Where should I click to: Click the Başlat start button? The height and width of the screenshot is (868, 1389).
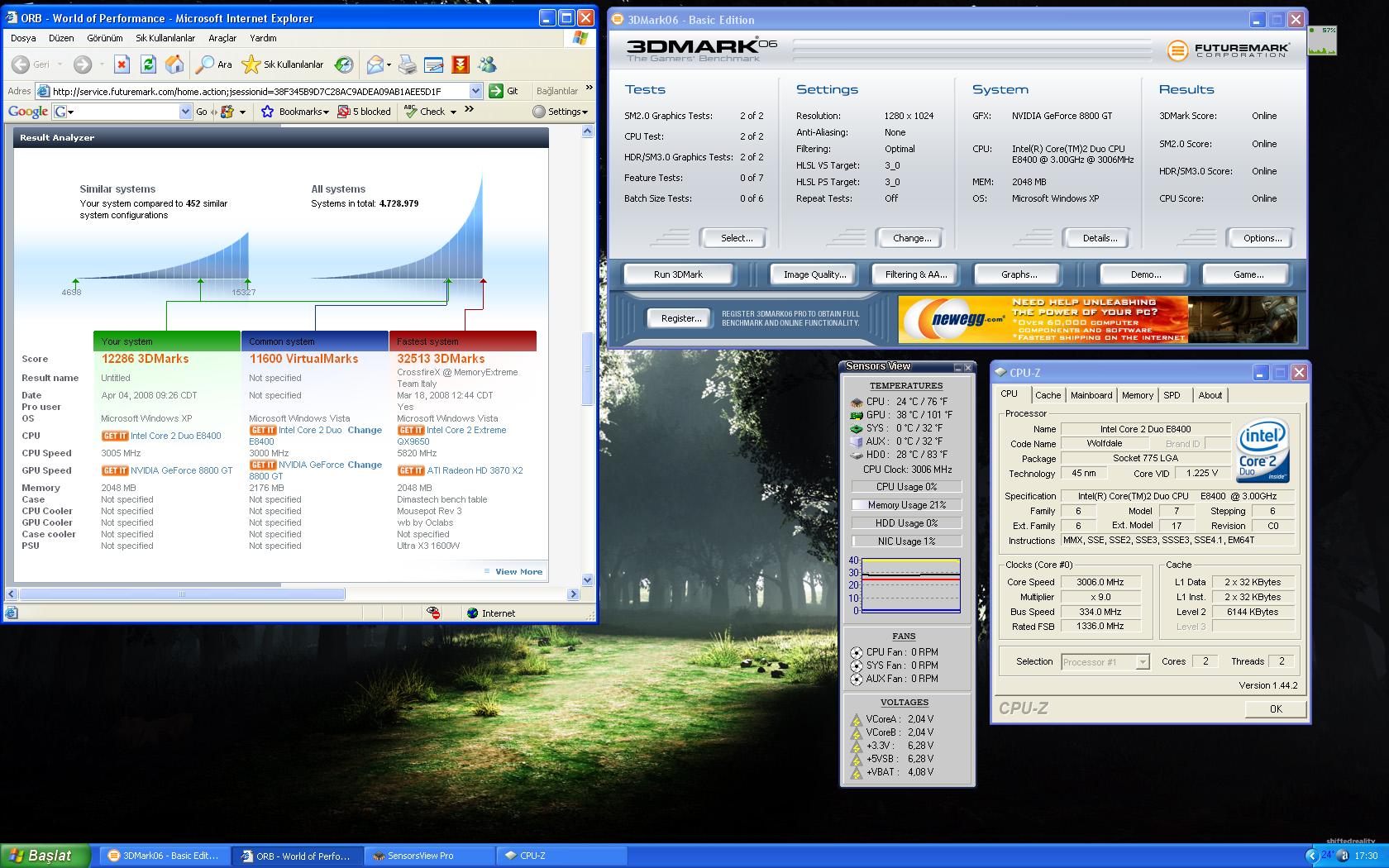45,856
